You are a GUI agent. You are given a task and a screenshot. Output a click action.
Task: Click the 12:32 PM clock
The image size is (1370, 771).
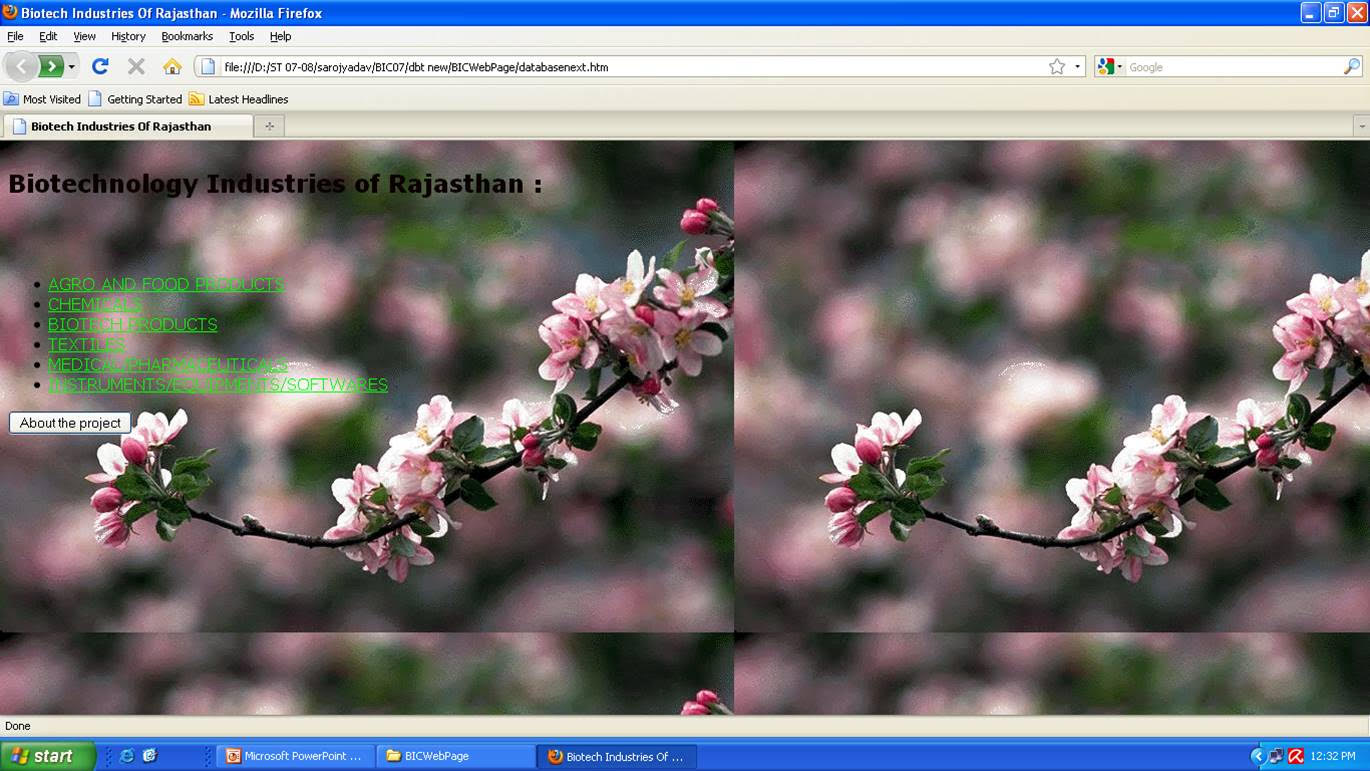pyautogui.click(x=1333, y=756)
